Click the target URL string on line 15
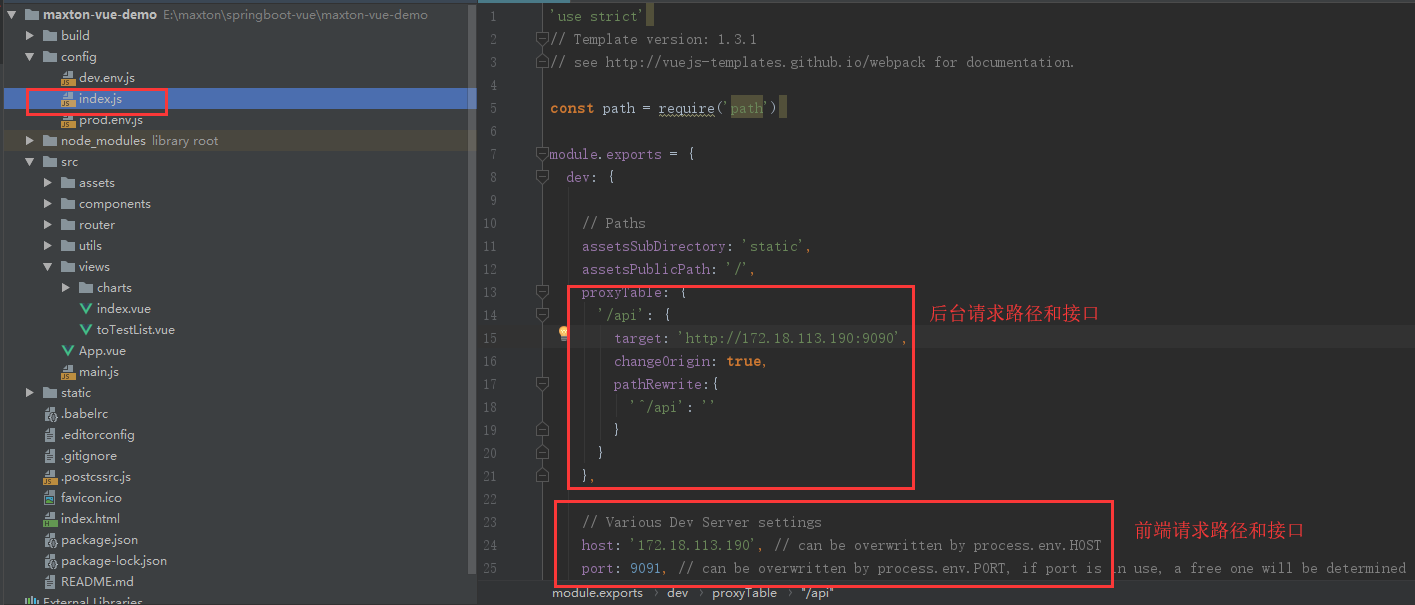Image resolution: width=1415 pixels, height=605 pixels. pos(789,338)
